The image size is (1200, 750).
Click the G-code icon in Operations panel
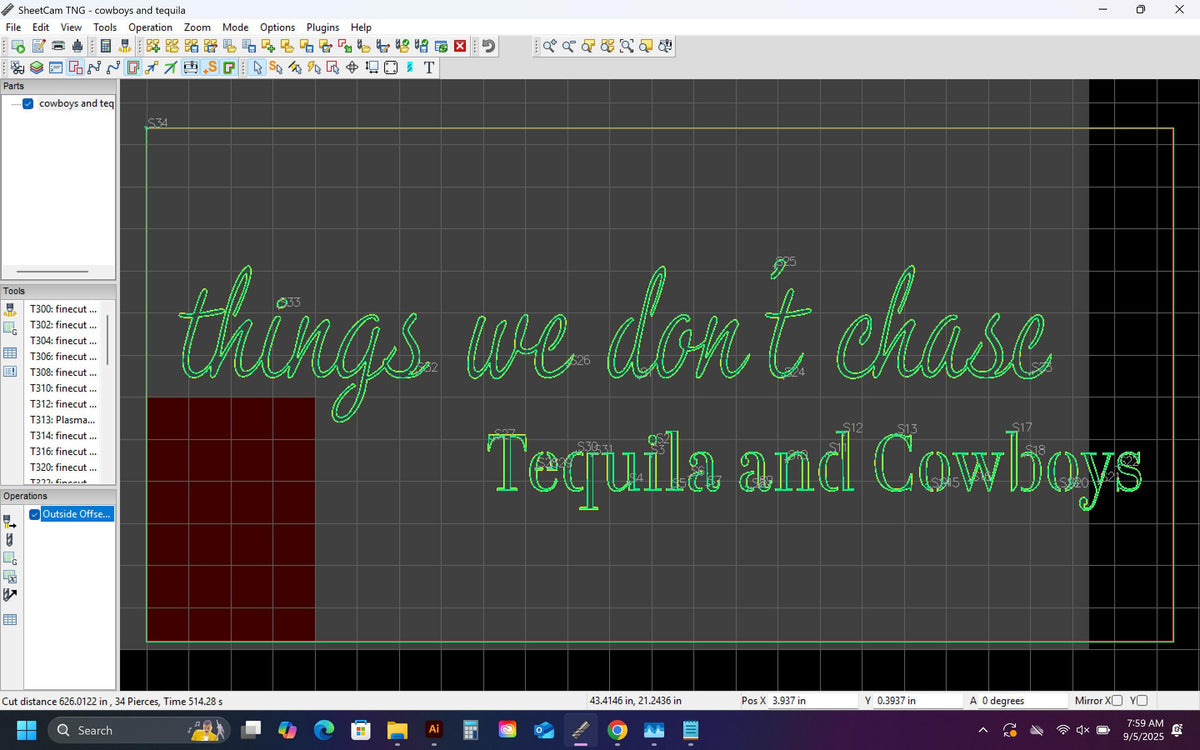tap(10, 558)
